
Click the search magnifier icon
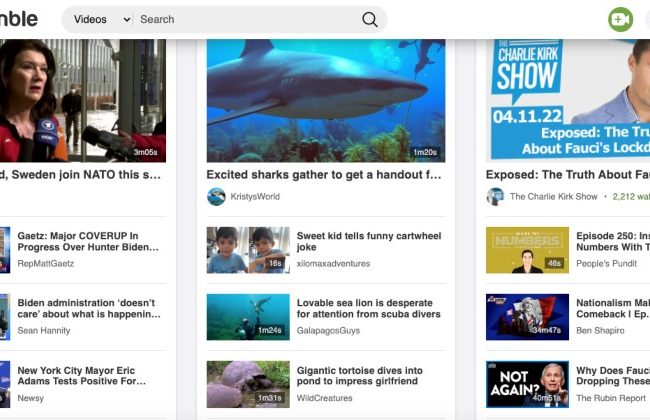coord(370,19)
